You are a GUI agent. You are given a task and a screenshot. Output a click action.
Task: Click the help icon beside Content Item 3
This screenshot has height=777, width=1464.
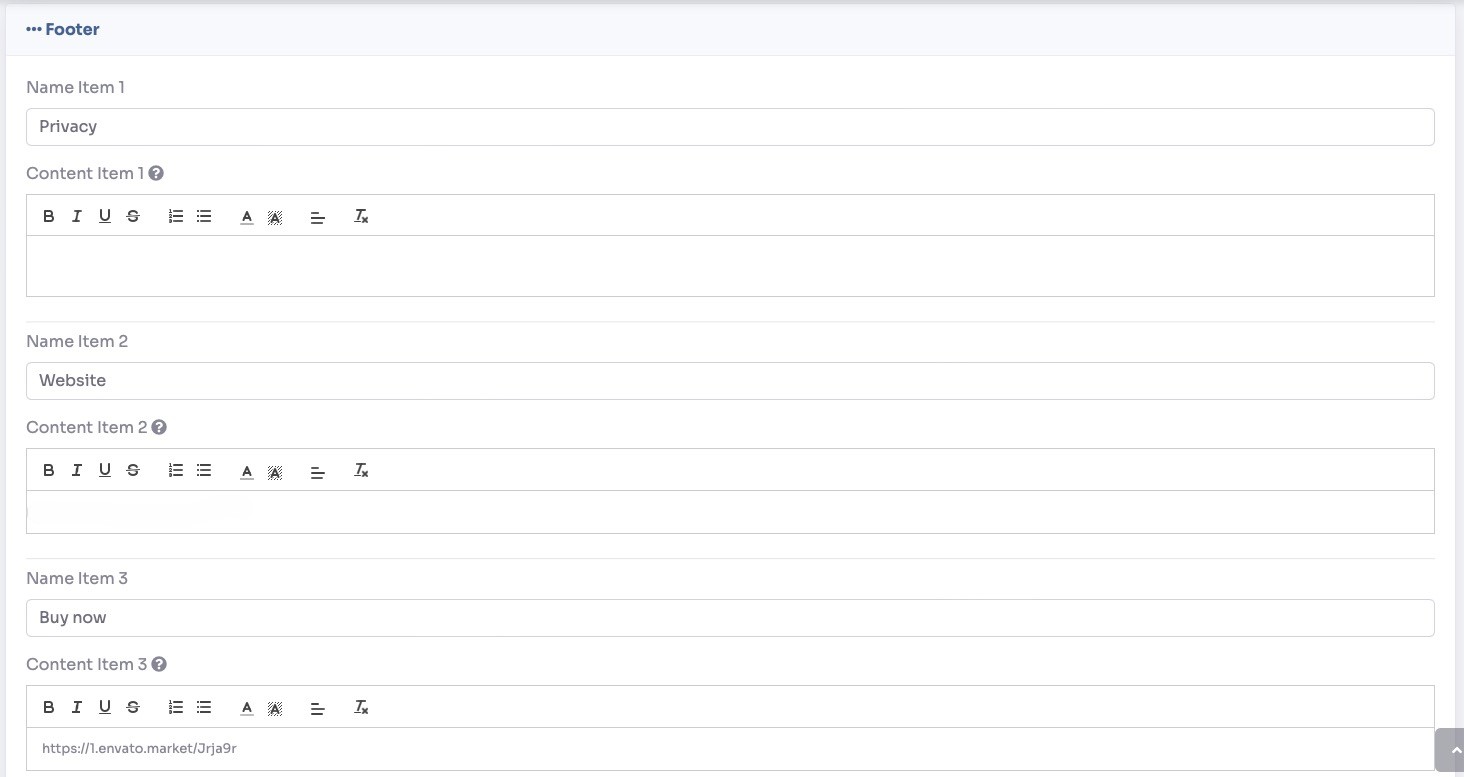[159, 664]
